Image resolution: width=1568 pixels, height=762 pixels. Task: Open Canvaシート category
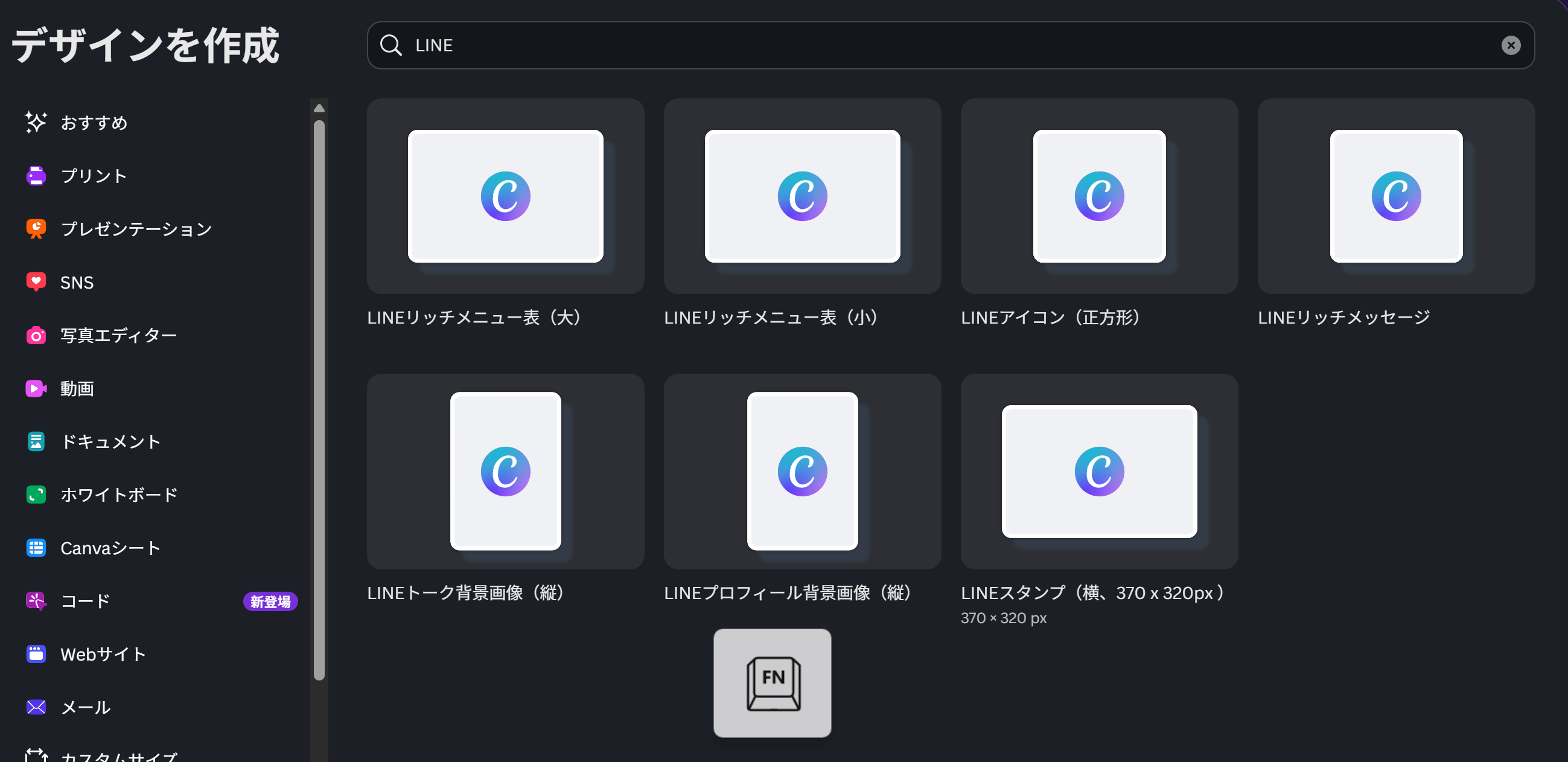coord(110,548)
